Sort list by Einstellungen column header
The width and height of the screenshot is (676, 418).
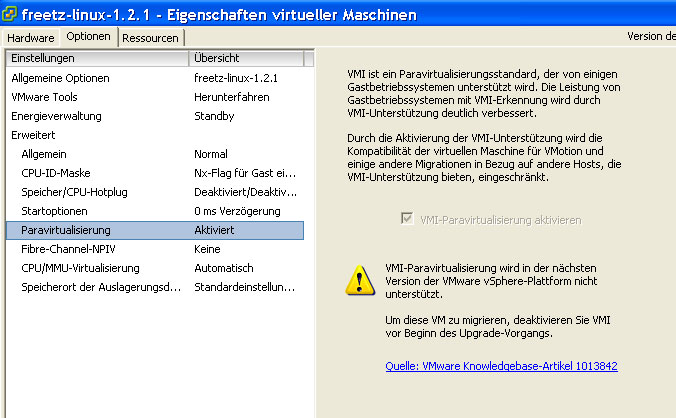[x=95, y=59]
